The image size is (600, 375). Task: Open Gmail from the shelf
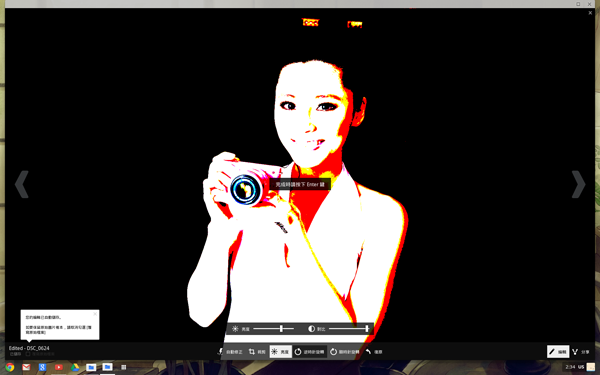click(26, 367)
